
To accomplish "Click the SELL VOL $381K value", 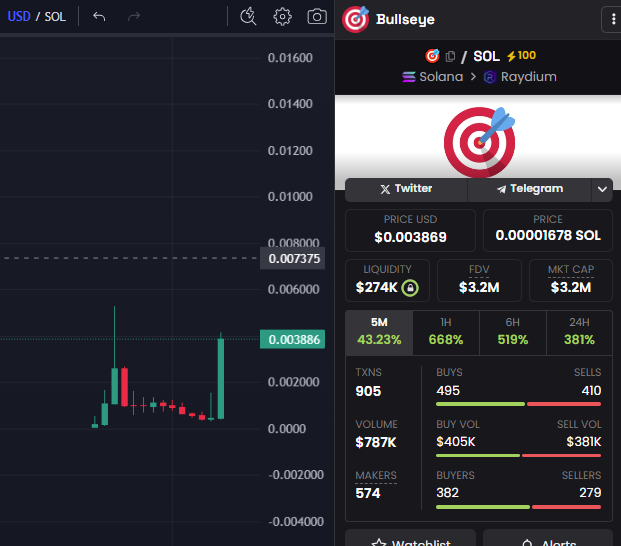I will click(x=584, y=441).
